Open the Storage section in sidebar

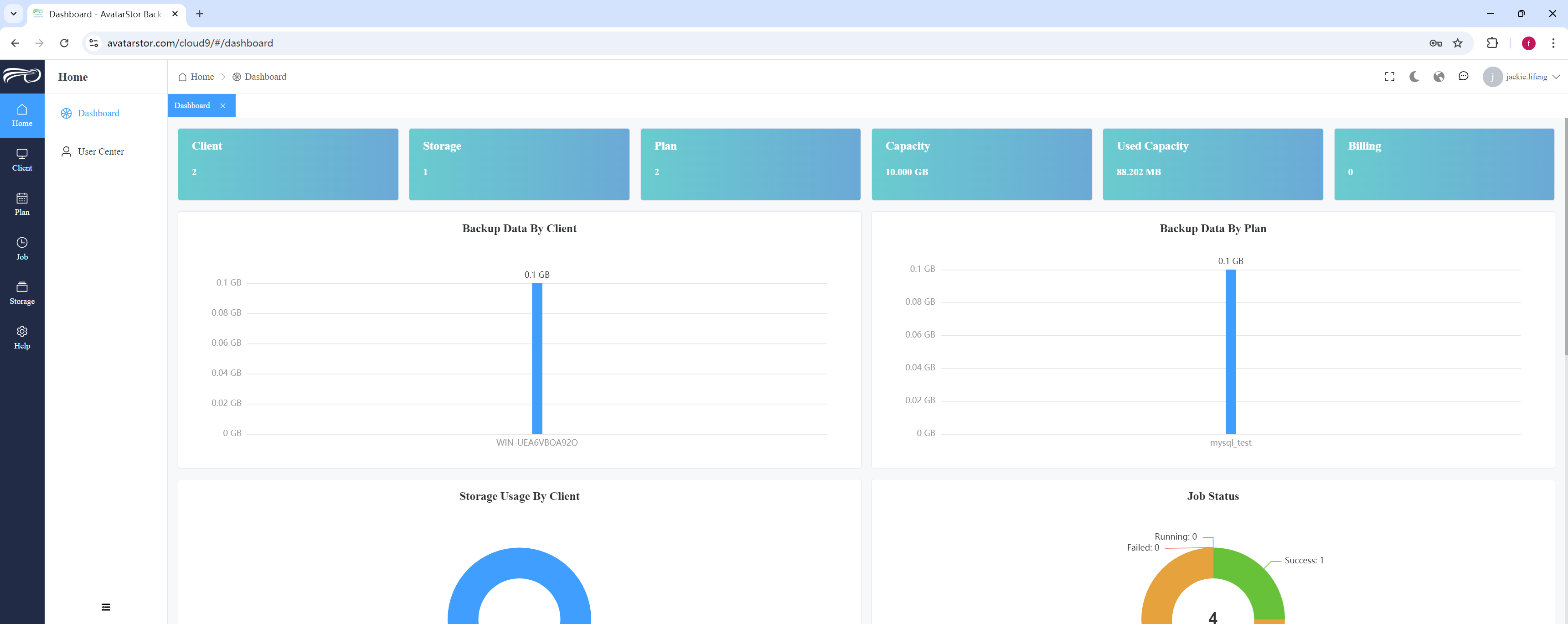pos(22,293)
